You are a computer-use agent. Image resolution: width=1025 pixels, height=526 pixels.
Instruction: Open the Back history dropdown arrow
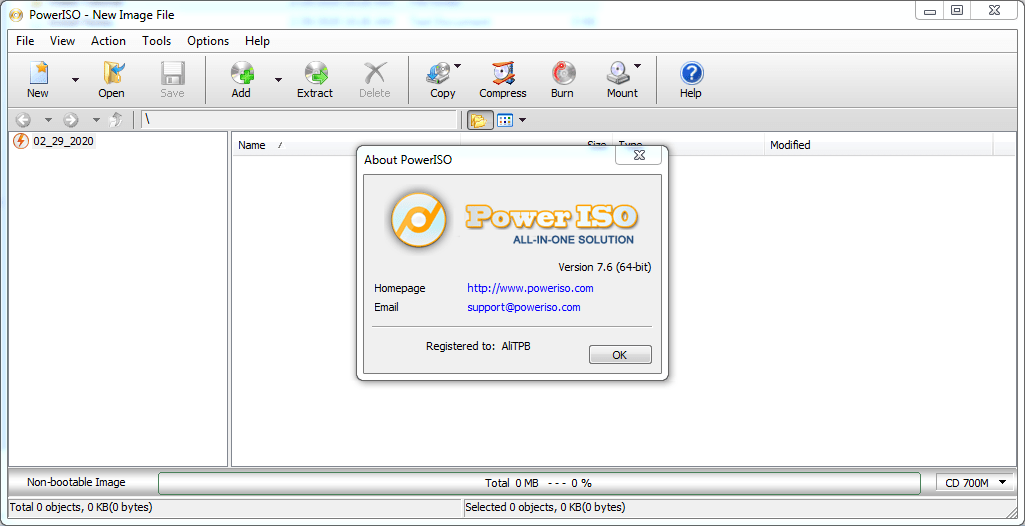coord(48,120)
